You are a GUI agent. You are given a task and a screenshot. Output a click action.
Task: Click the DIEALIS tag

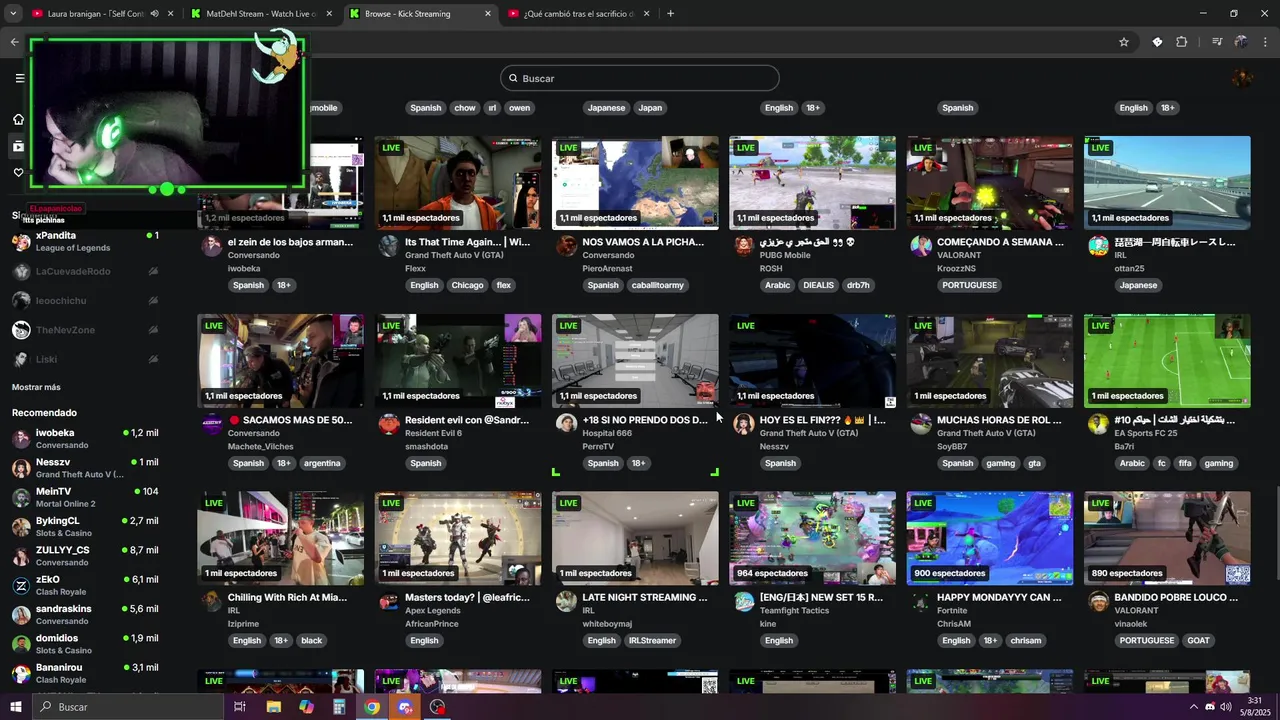[818, 285]
